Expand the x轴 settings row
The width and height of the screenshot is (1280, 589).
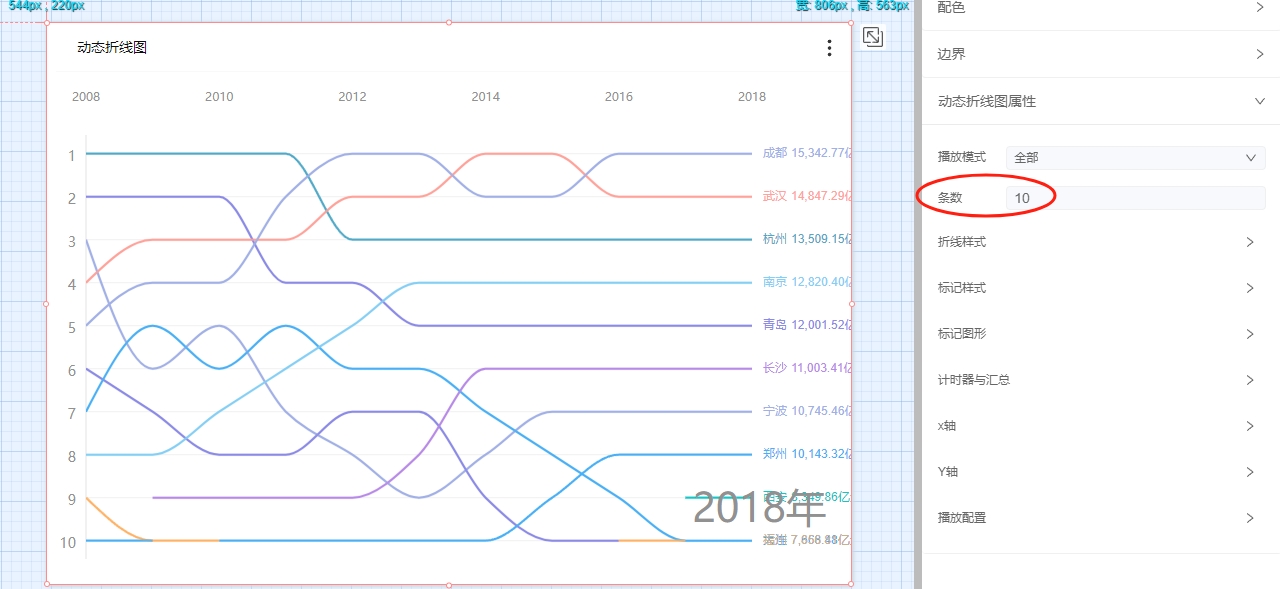pos(1100,426)
